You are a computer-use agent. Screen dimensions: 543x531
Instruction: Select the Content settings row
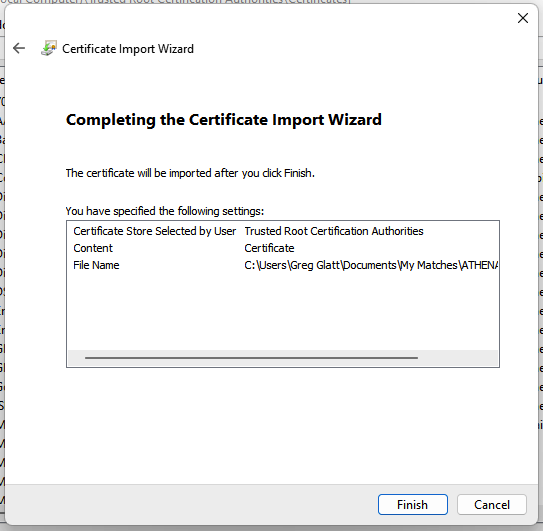(x=283, y=248)
